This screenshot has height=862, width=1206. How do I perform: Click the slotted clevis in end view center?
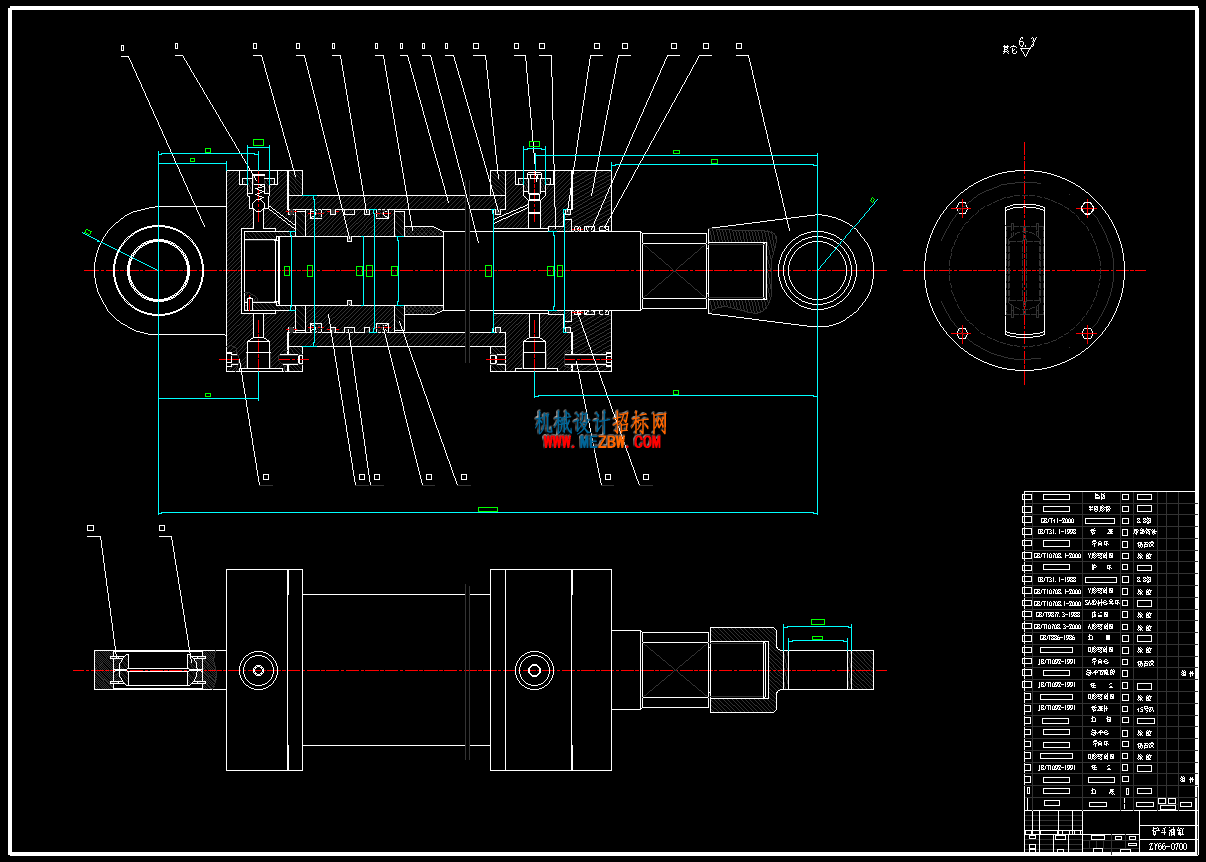tap(1025, 270)
